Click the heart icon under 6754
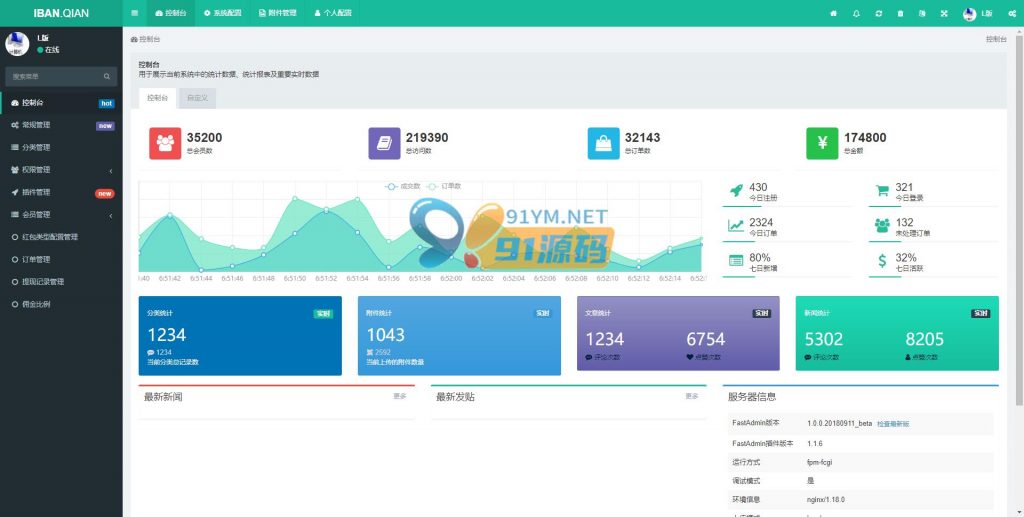This screenshot has width=1024, height=517. tap(690, 357)
